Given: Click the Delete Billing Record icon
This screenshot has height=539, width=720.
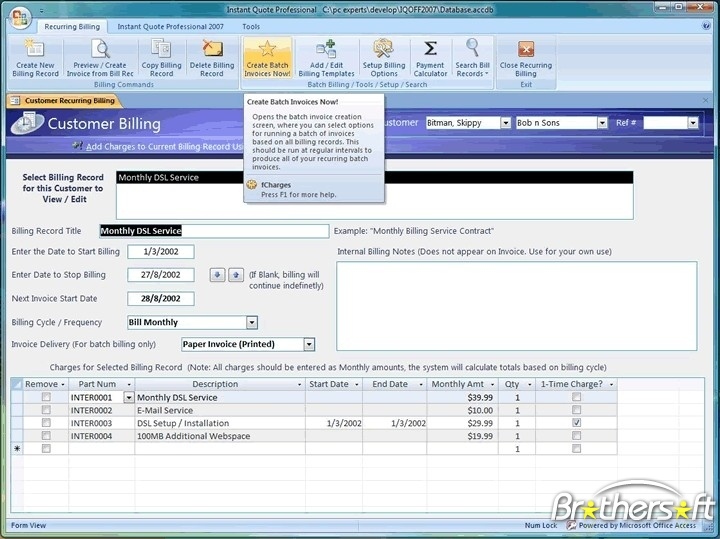Looking at the screenshot, I should pyautogui.click(x=212, y=57).
